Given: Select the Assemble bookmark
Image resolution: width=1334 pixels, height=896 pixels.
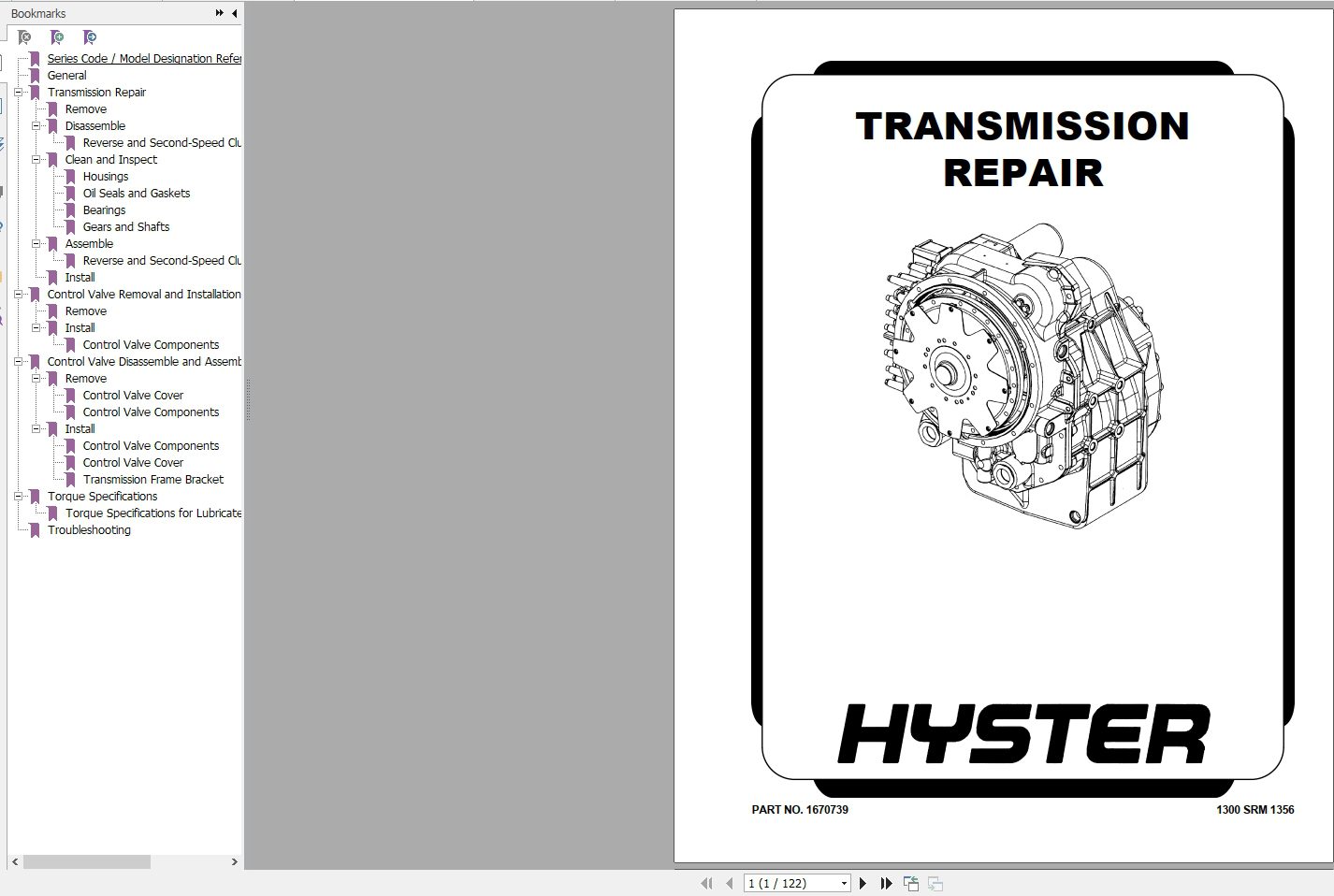Looking at the screenshot, I should [89, 244].
